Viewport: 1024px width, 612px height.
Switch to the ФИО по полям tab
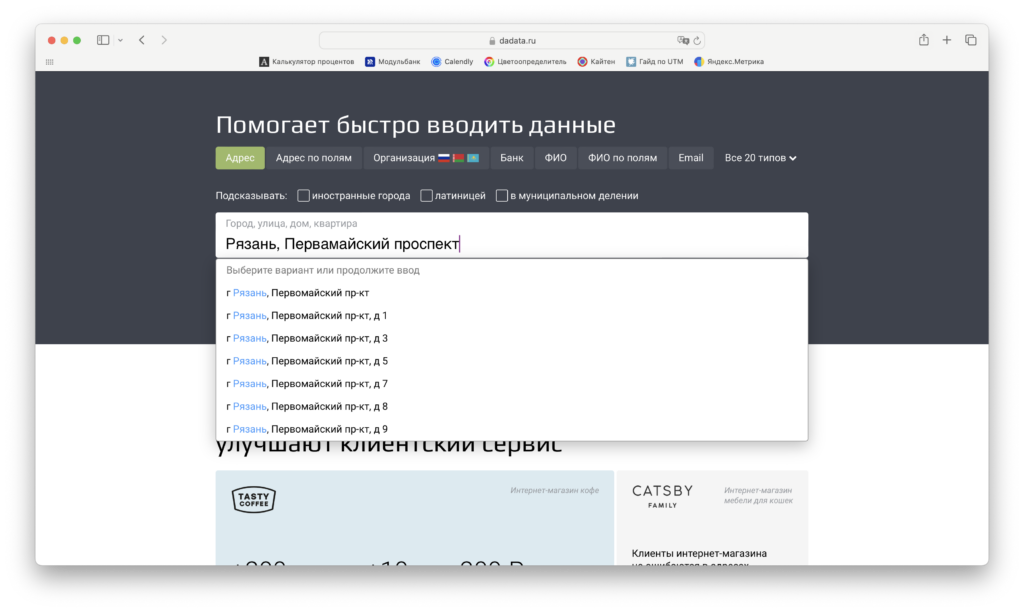(622, 158)
